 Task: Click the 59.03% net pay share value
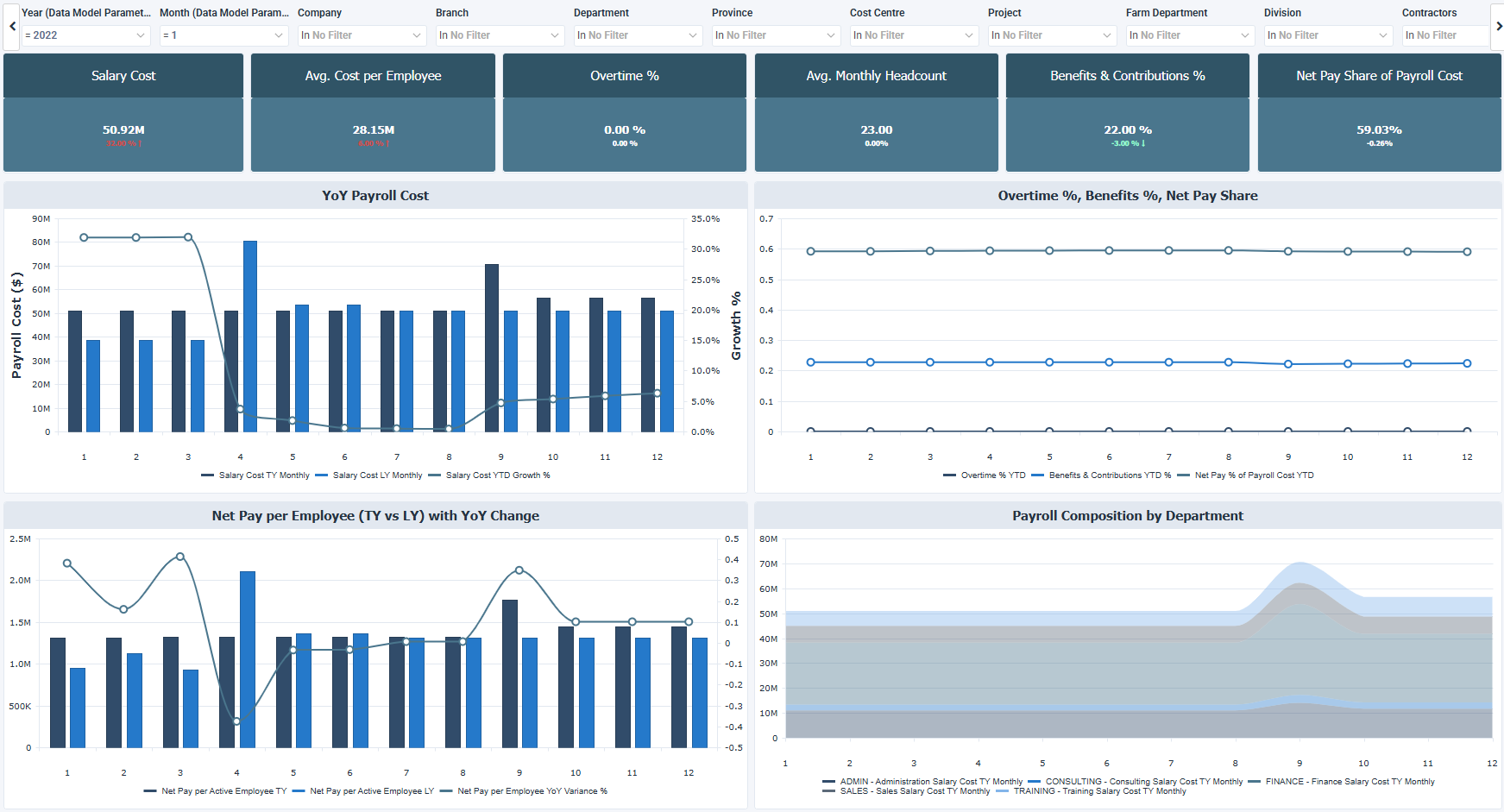(x=1379, y=130)
